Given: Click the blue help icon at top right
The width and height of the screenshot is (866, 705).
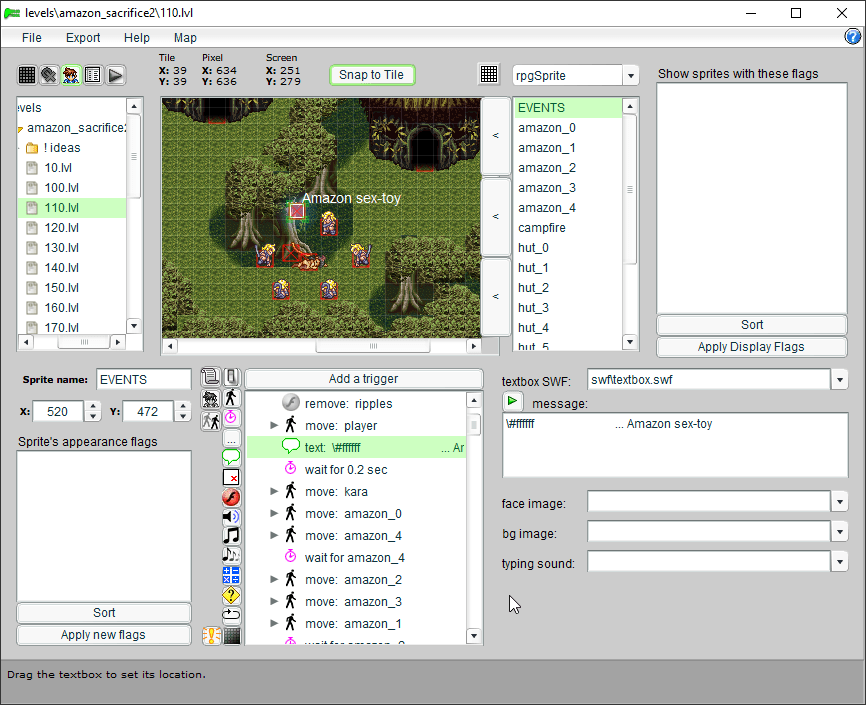Looking at the screenshot, I should tap(853, 37).
